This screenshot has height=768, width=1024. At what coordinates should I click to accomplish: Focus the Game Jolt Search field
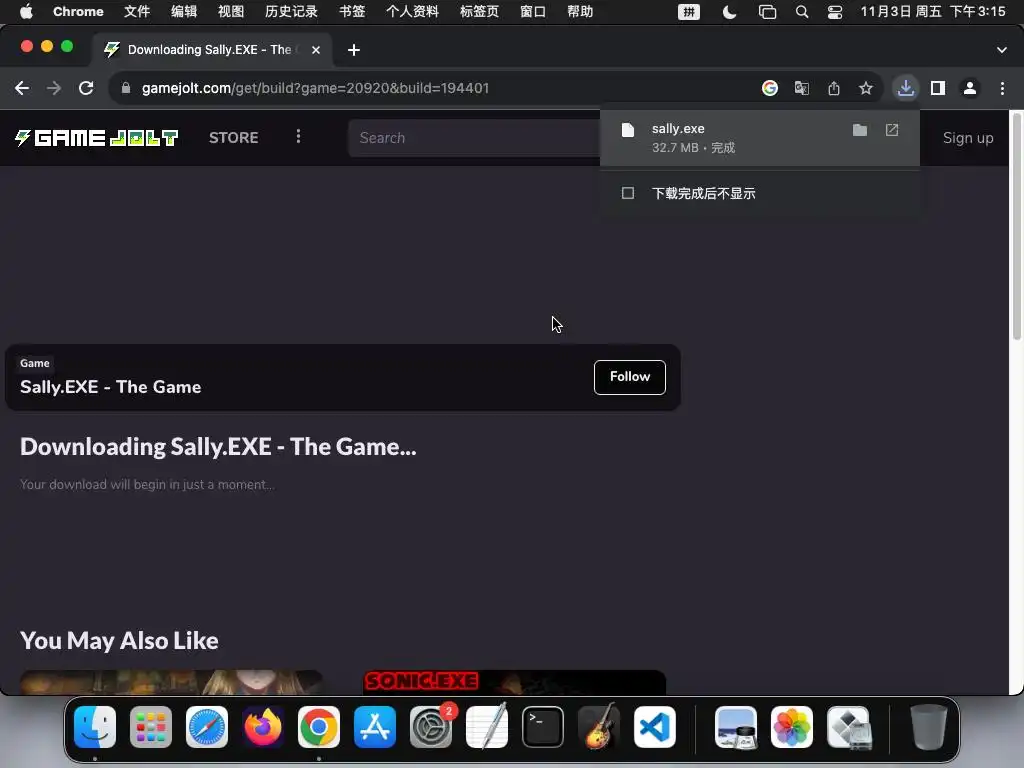pyautogui.click(x=474, y=138)
